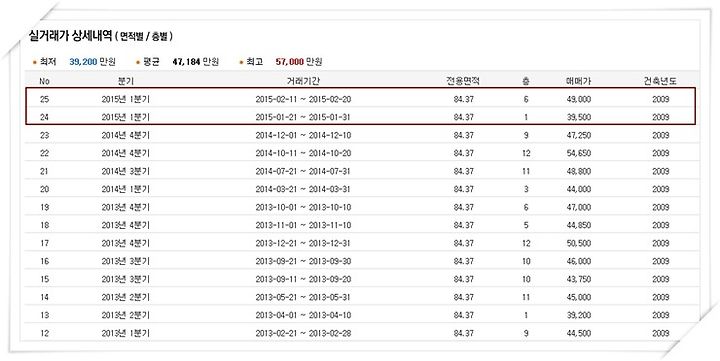Screen dimensions: 720x361
Task: Click sale price 45,000
Action: [579, 297]
